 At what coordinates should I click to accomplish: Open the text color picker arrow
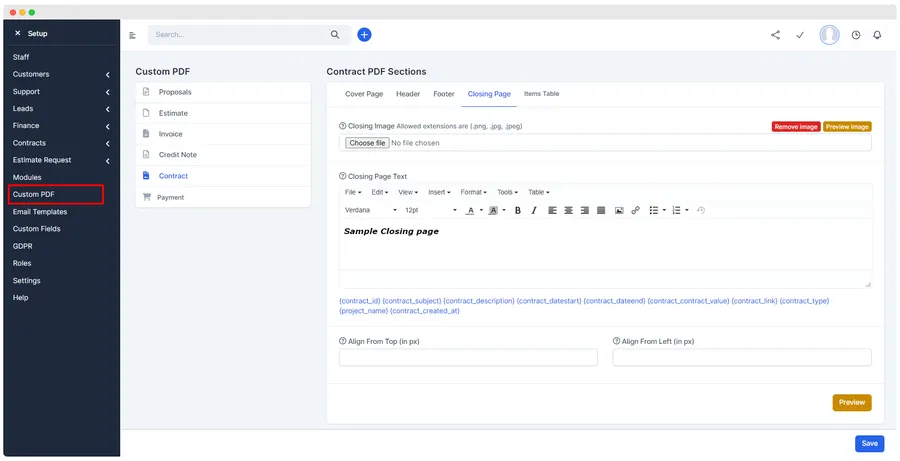point(481,211)
